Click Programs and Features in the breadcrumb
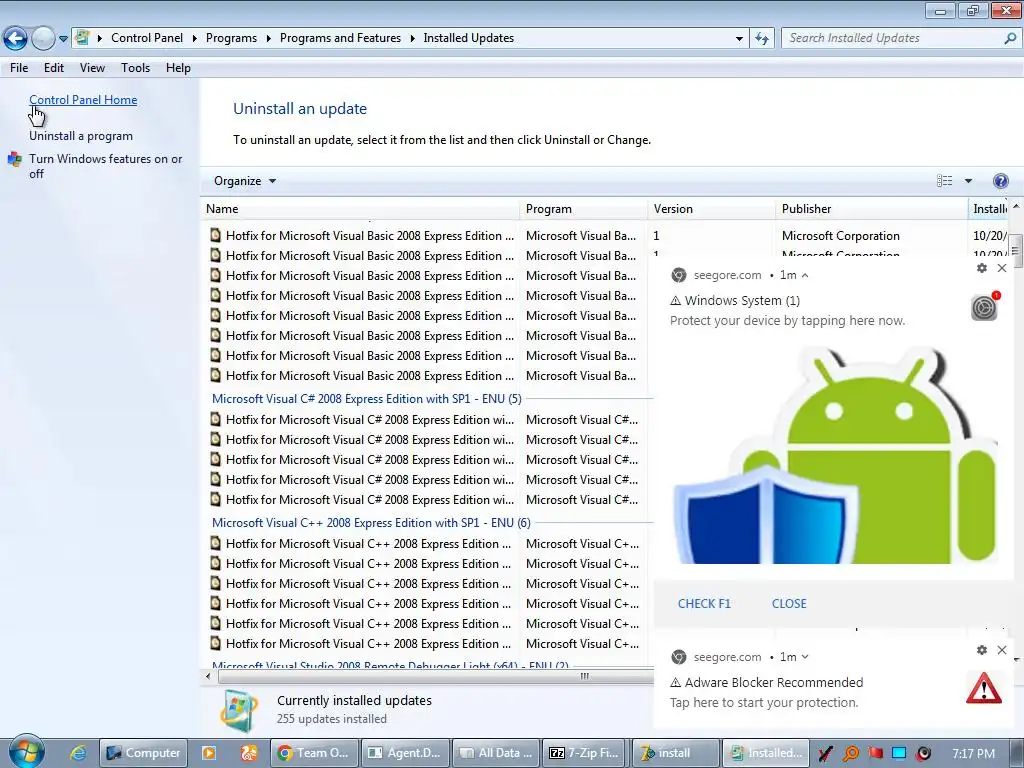This screenshot has width=1024, height=768. 340,38
